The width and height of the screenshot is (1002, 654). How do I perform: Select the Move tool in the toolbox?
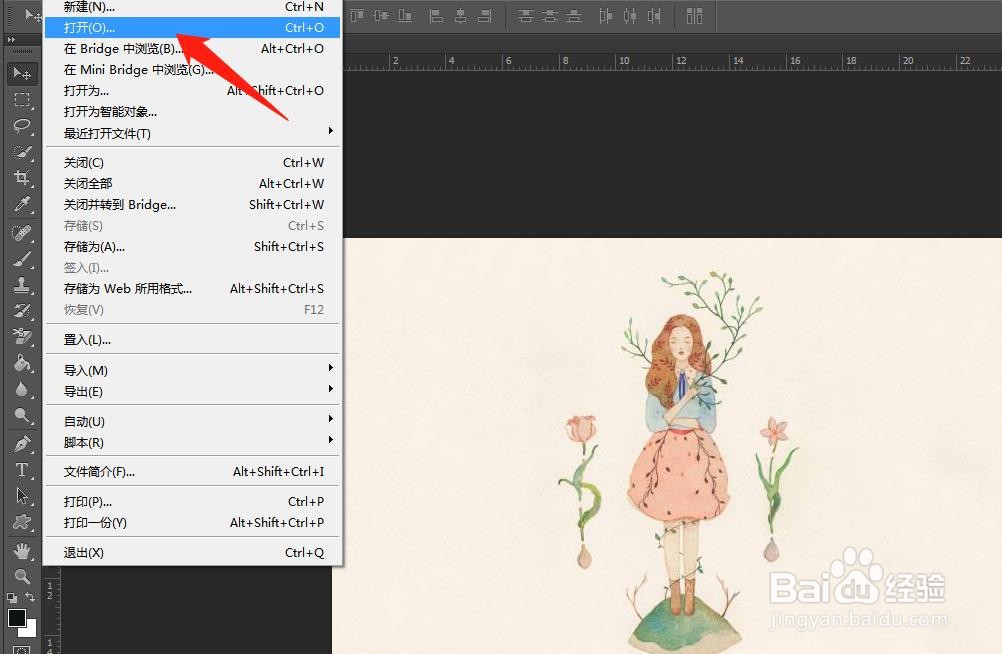click(22, 74)
